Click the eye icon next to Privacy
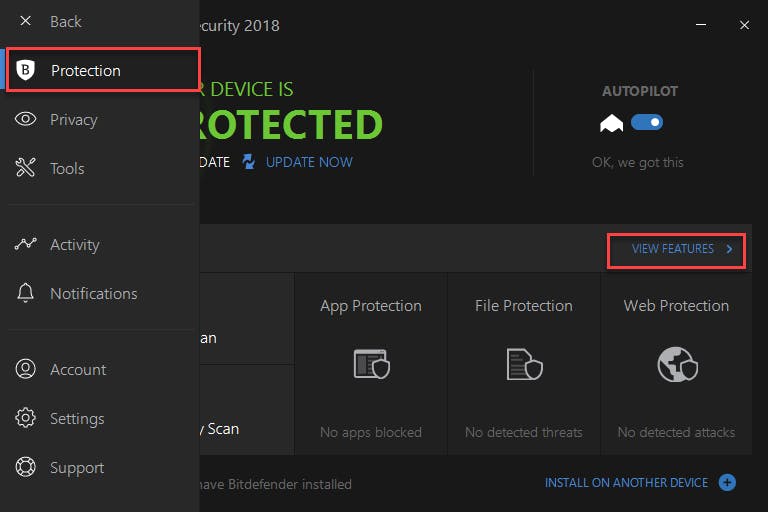The image size is (768, 512). point(25,119)
